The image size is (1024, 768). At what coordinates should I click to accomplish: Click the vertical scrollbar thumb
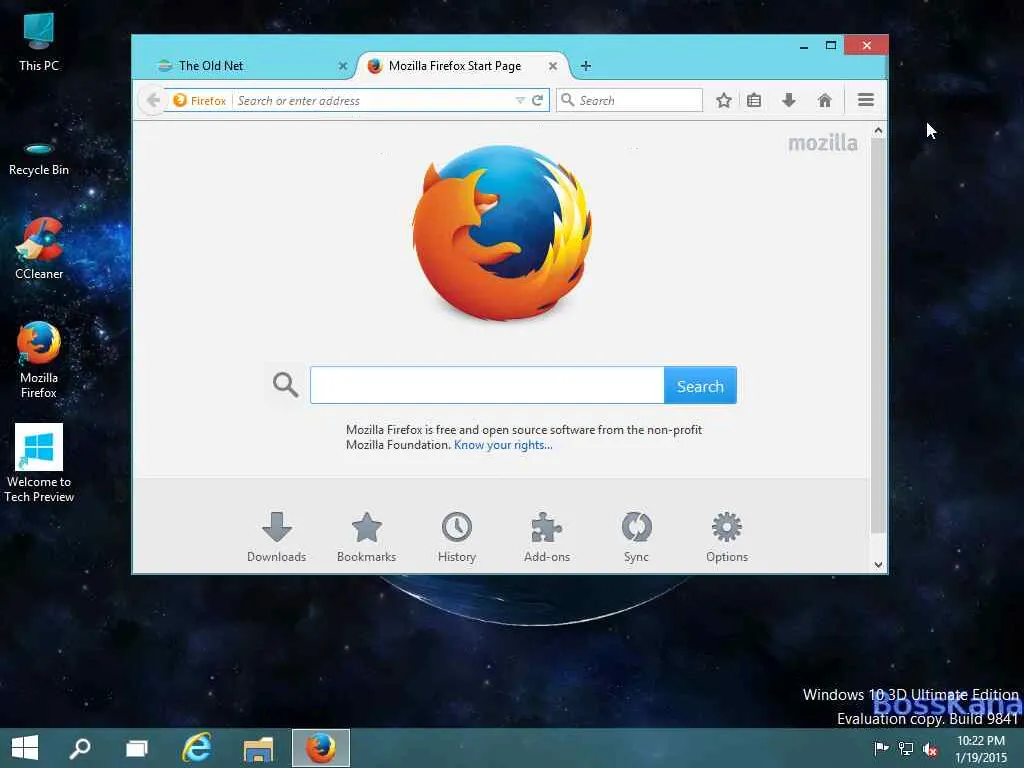[878, 336]
